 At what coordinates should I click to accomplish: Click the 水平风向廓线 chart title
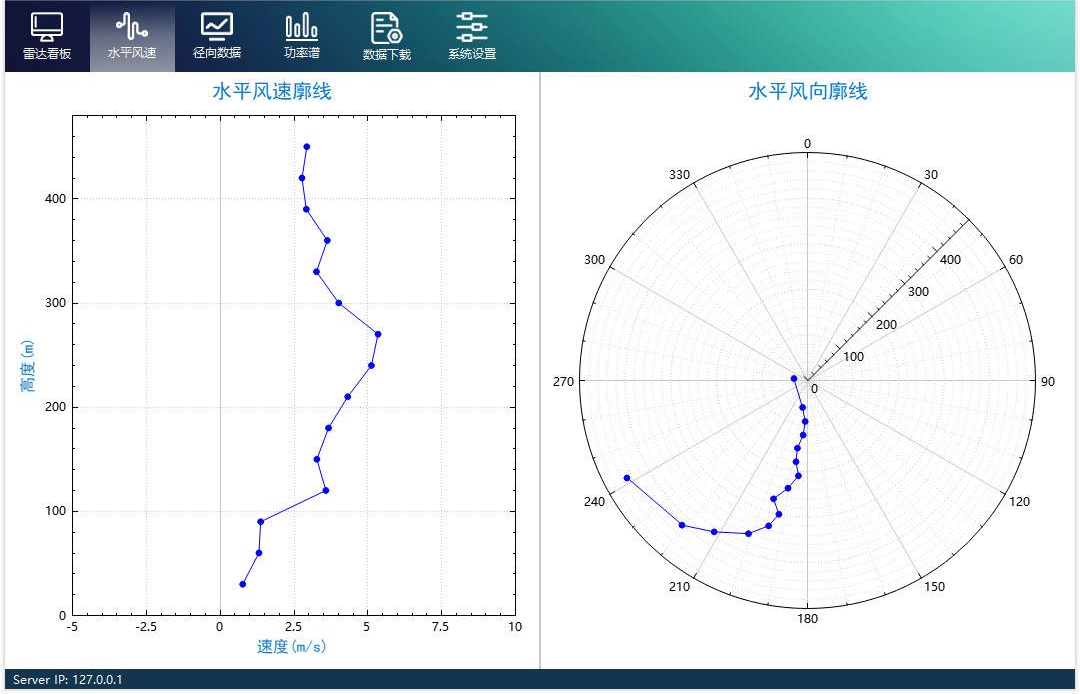(x=808, y=91)
